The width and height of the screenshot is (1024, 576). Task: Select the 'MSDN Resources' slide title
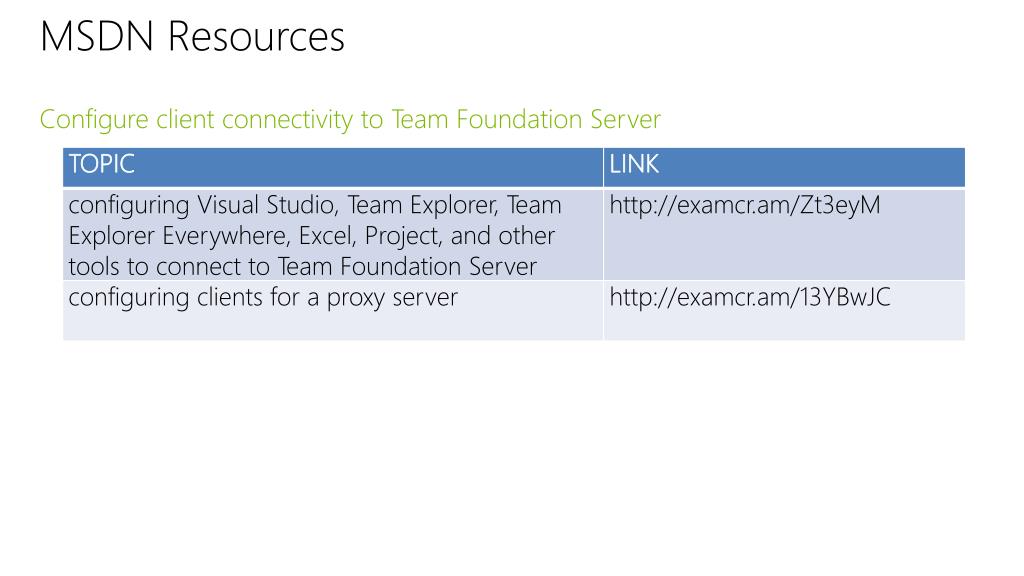tap(192, 37)
